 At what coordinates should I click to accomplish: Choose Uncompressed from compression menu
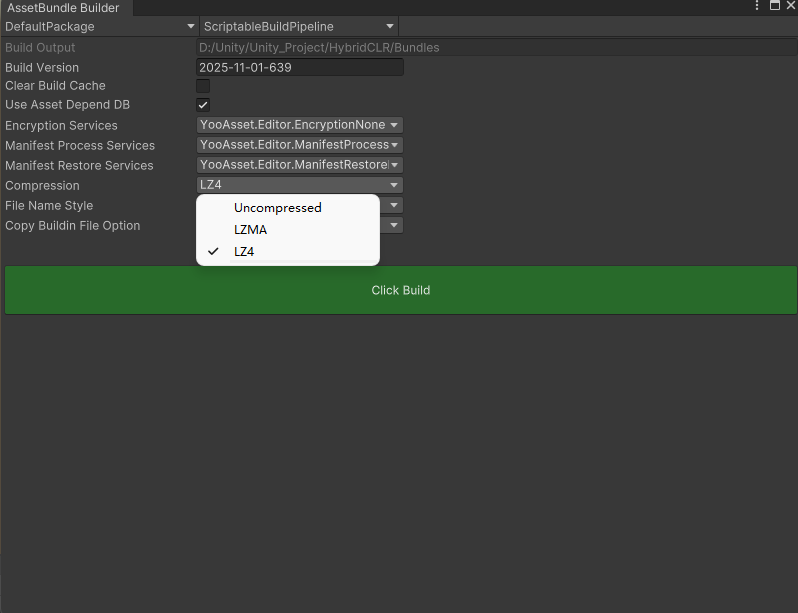[x=288, y=208]
